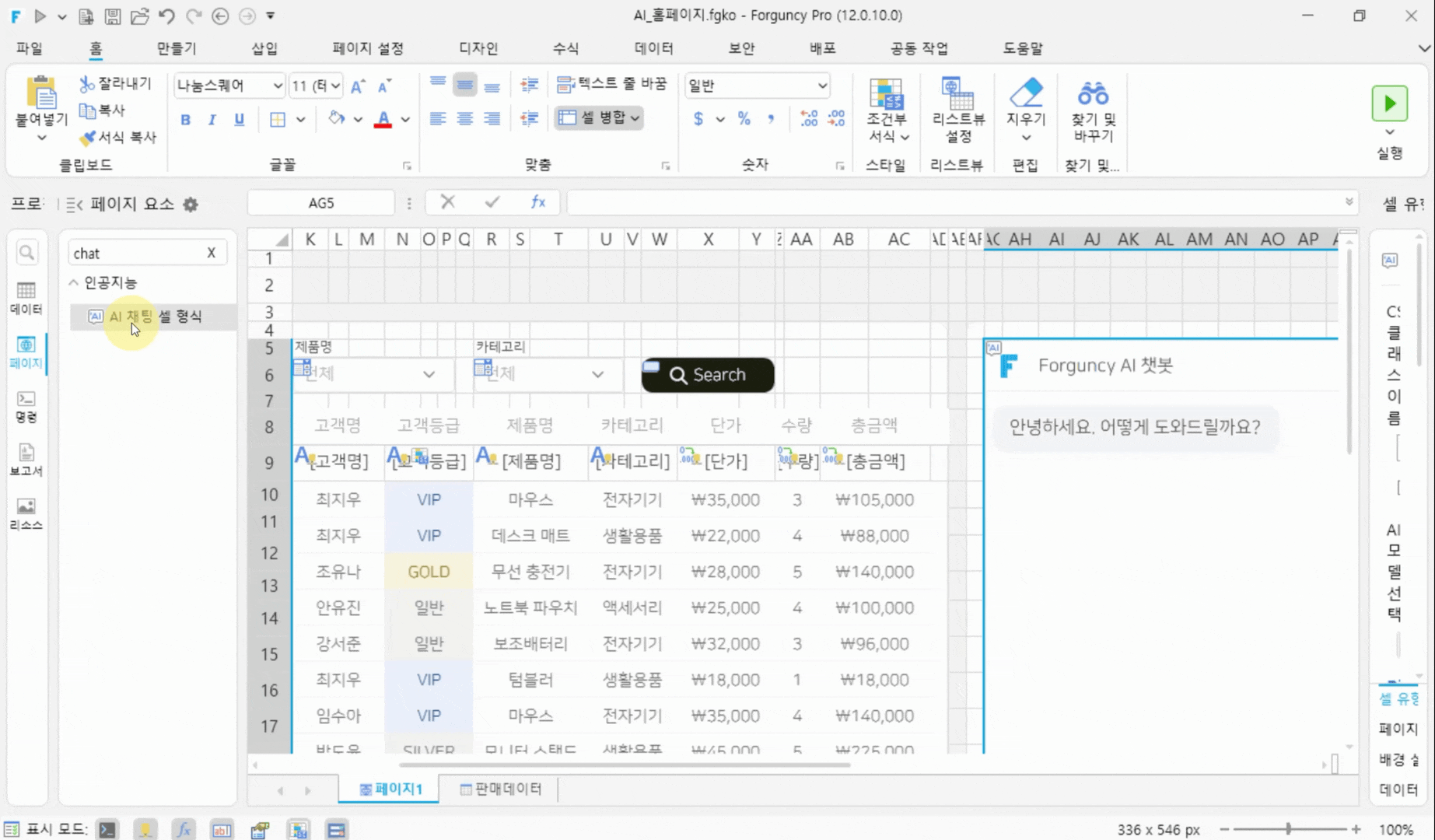Toggle command display mode in status bar
This screenshot has height=840, width=1435.
[107, 830]
